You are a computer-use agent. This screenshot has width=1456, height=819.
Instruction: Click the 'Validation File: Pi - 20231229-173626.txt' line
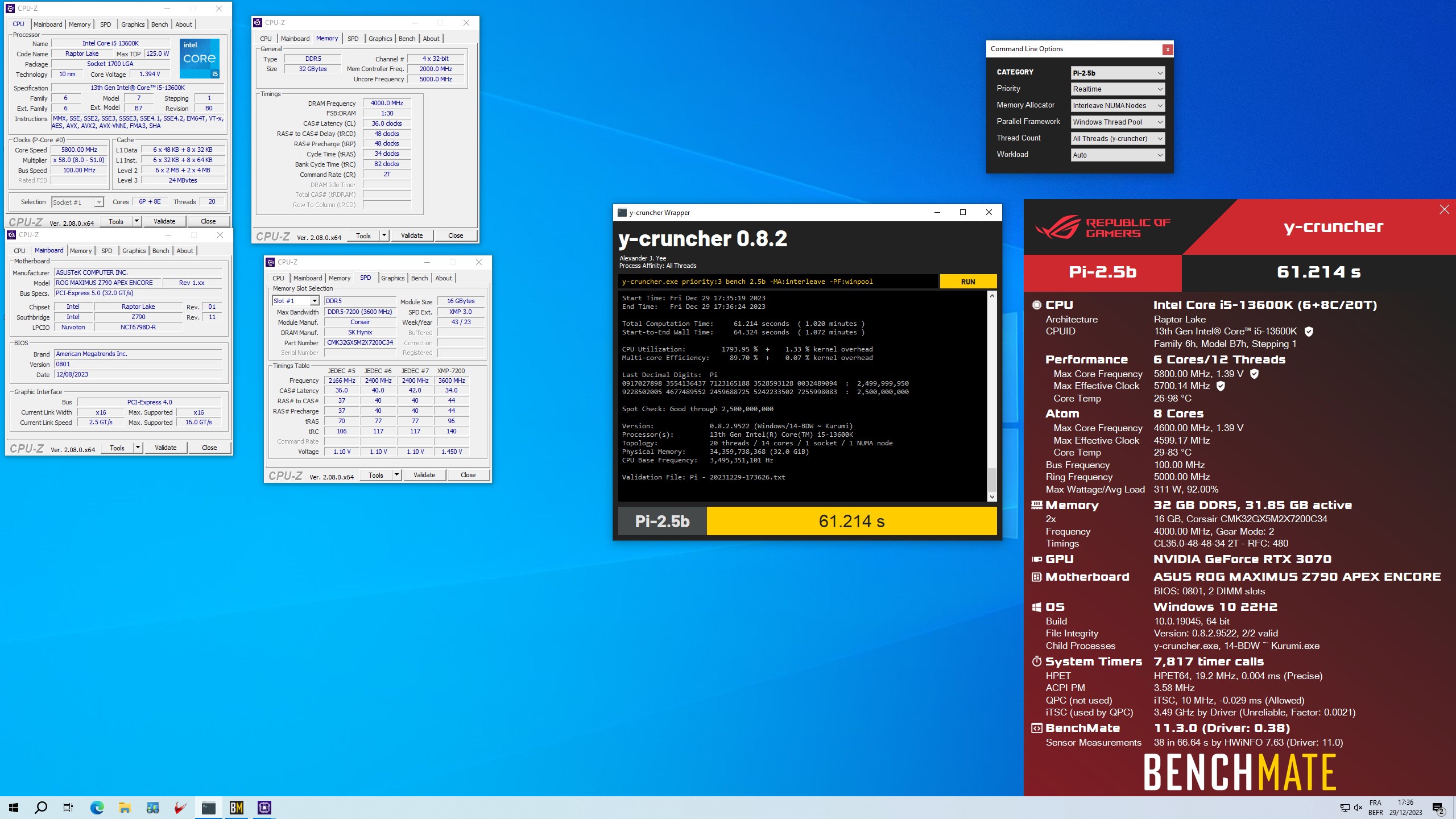tap(704, 477)
